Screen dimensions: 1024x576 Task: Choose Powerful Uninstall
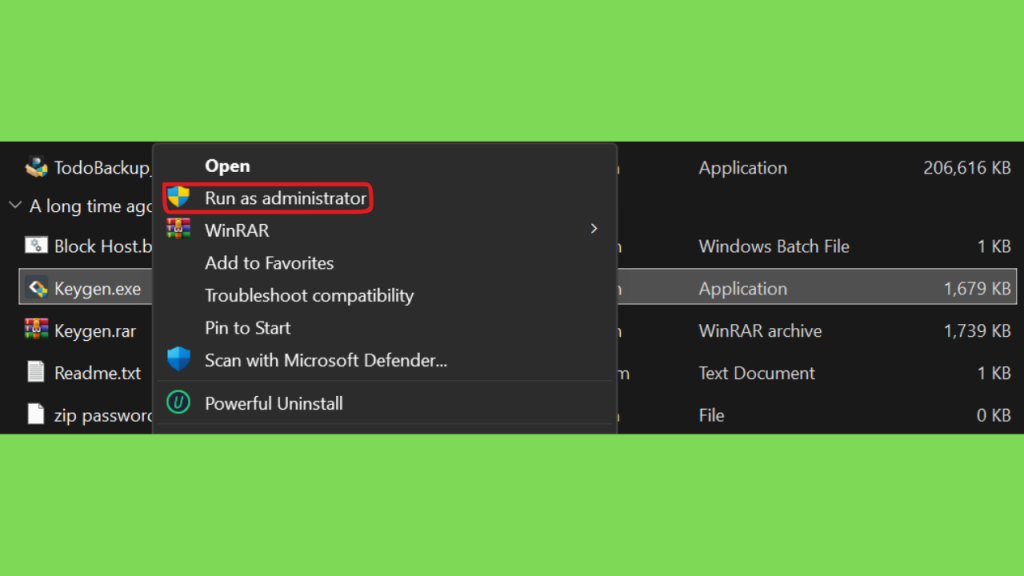tap(274, 404)
